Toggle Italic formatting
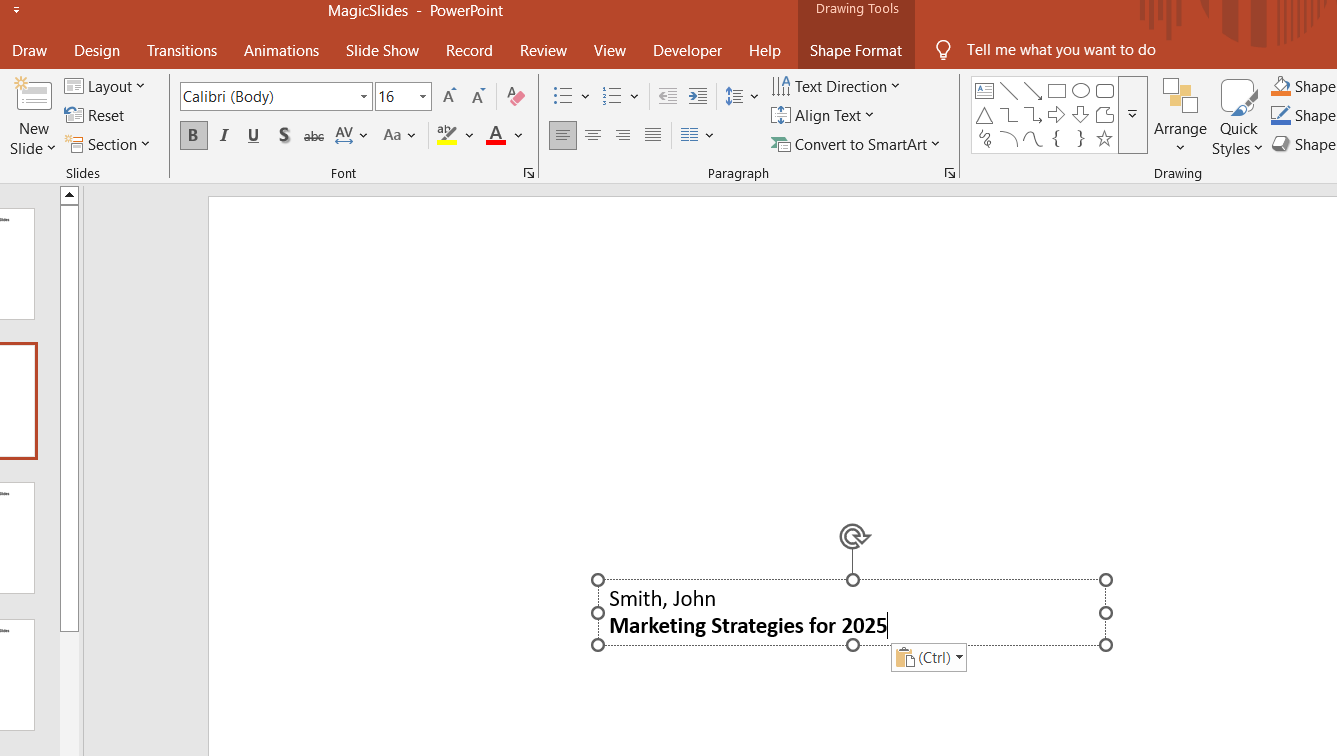 224,135
